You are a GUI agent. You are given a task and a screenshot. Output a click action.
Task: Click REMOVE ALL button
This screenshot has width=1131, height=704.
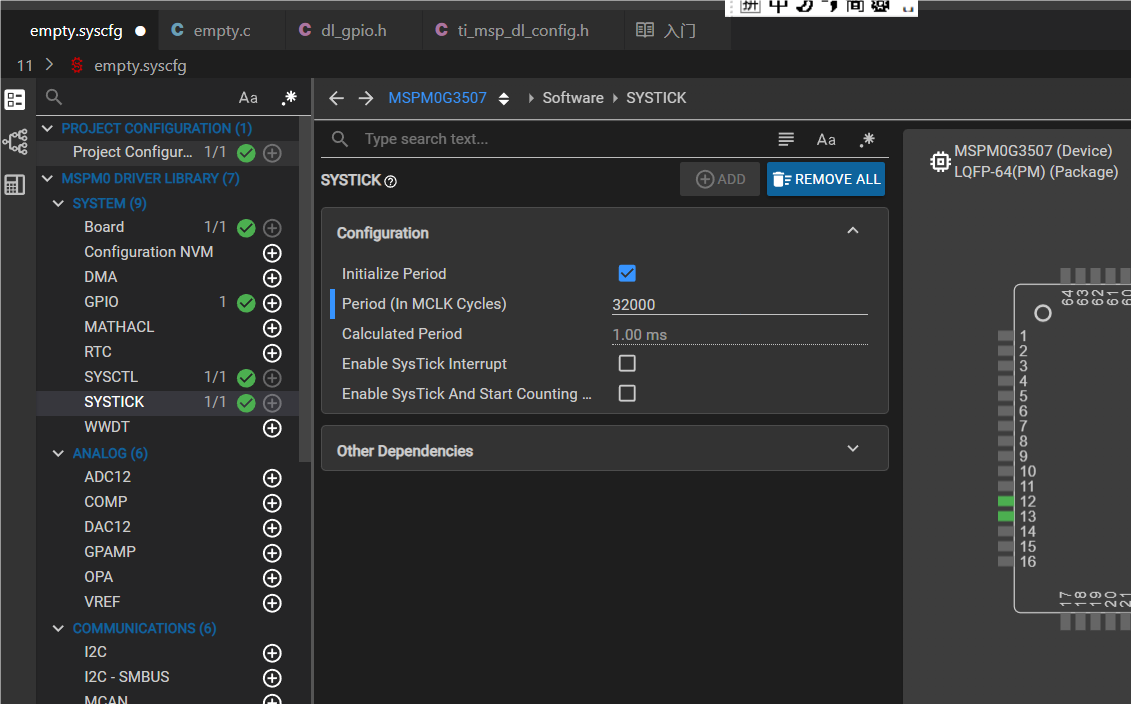coord(826,179)
